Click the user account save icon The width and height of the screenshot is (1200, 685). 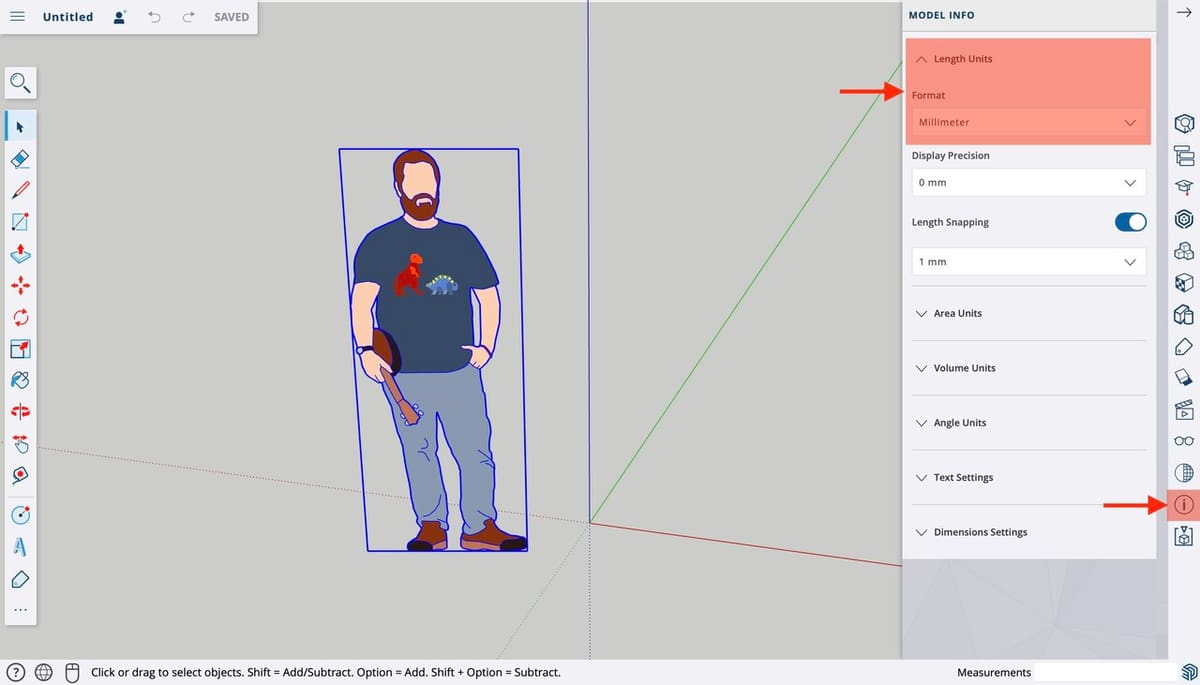(120, 17)
